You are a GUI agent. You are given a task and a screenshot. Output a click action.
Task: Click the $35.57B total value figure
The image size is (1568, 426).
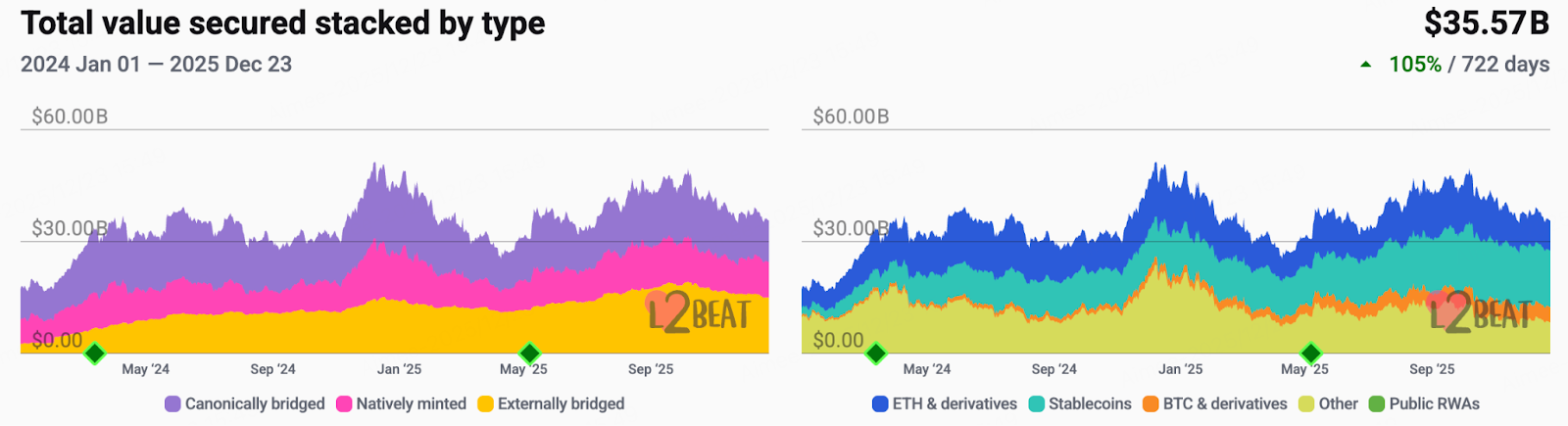[x=1486, y=23]
